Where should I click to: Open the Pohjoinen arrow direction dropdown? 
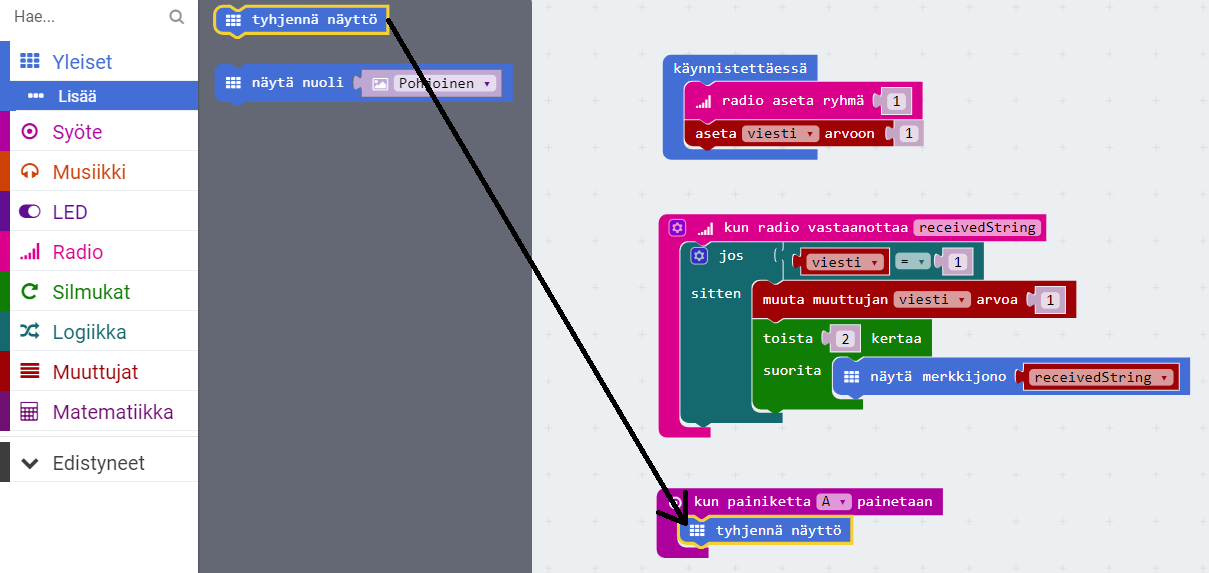[x=445, y=84]
